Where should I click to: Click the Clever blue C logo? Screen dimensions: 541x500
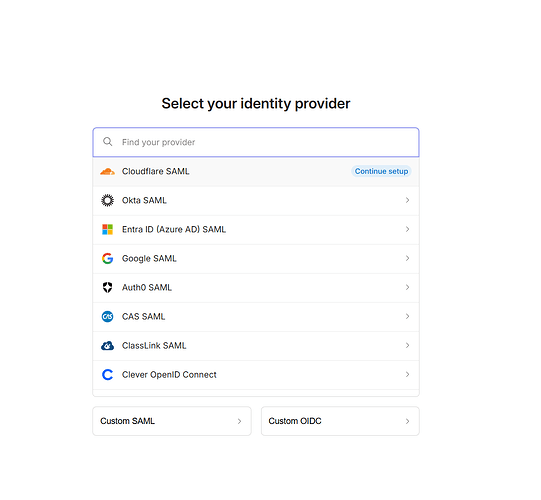[x=107, y=374]
